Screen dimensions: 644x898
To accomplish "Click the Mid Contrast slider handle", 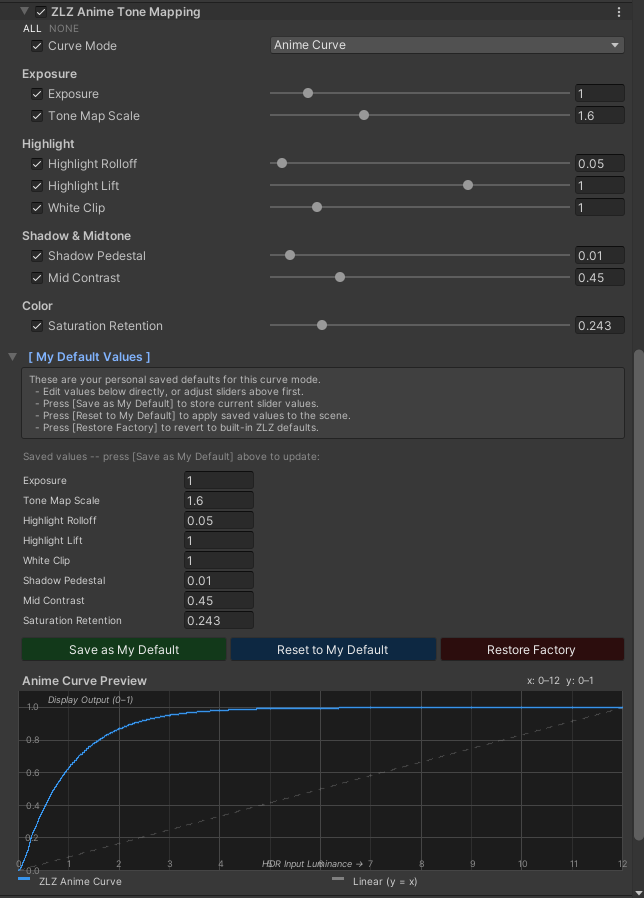I will tap(340, 277).
